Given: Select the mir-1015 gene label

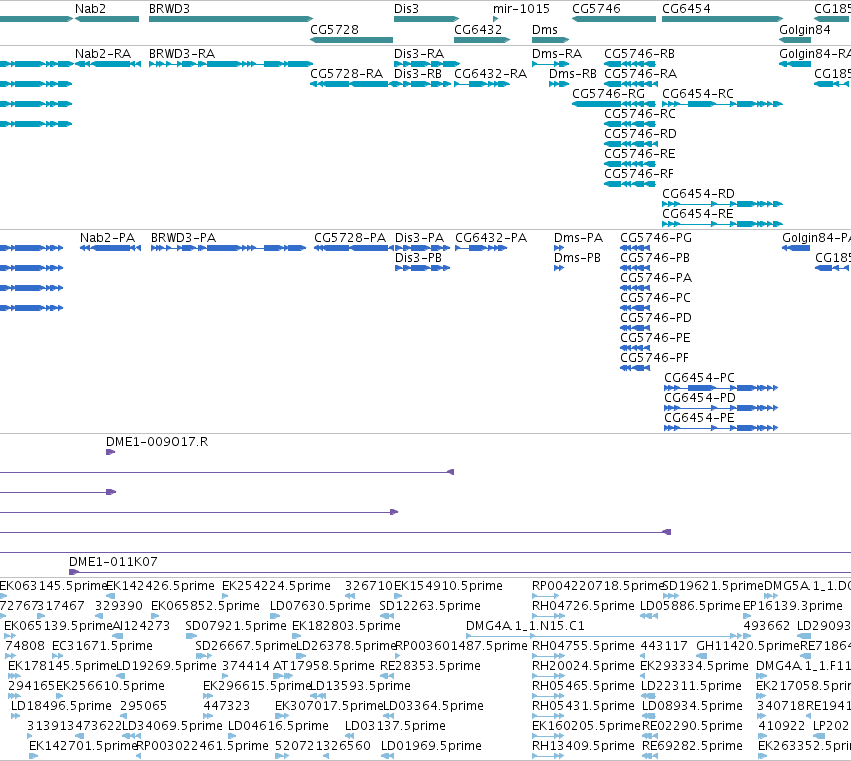Looking at the screenshot, I should [521, 9].
